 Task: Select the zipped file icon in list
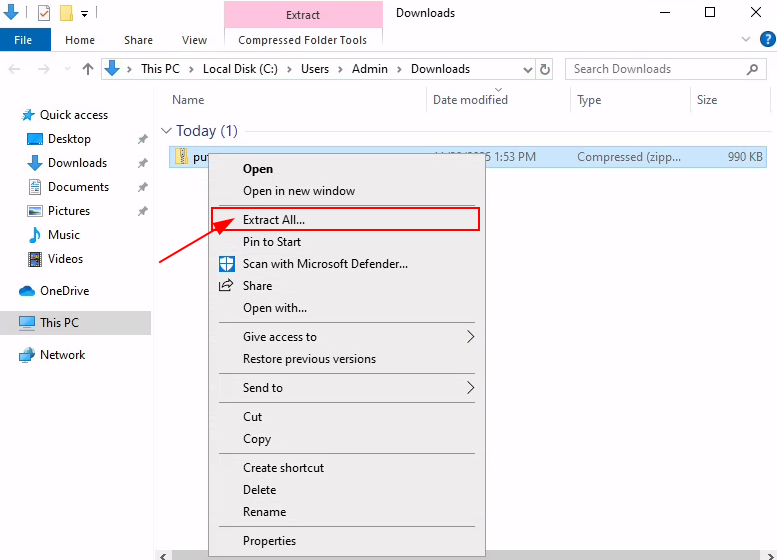click(181, 157)
